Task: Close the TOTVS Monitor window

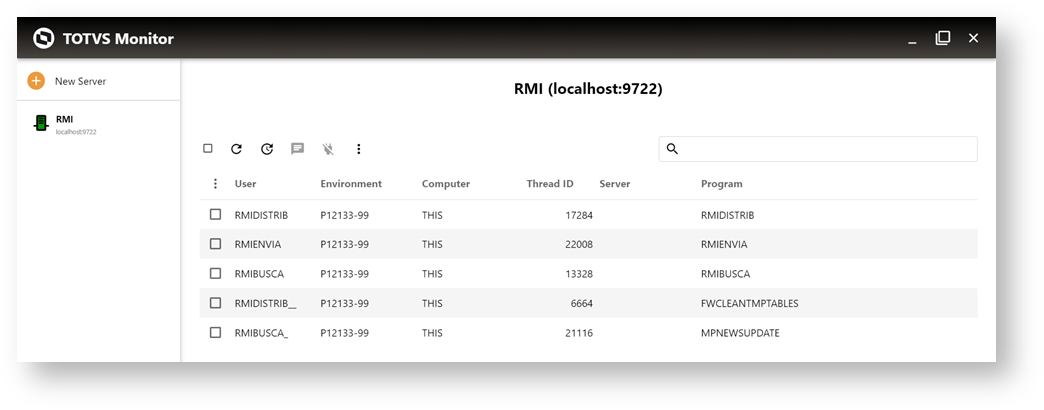Action: click(x=973, y=38)
